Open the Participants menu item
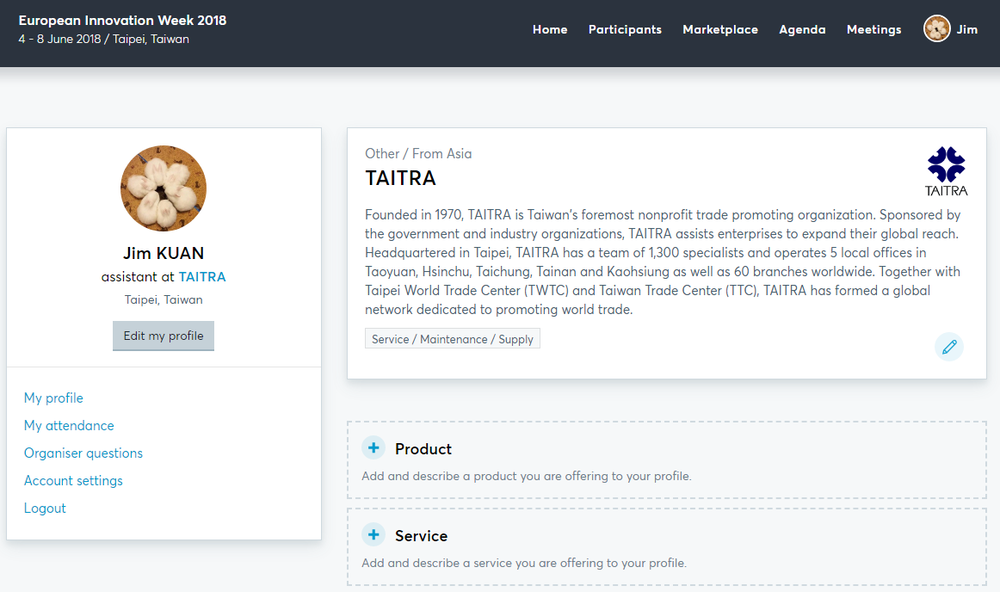 tap(625, 29)
